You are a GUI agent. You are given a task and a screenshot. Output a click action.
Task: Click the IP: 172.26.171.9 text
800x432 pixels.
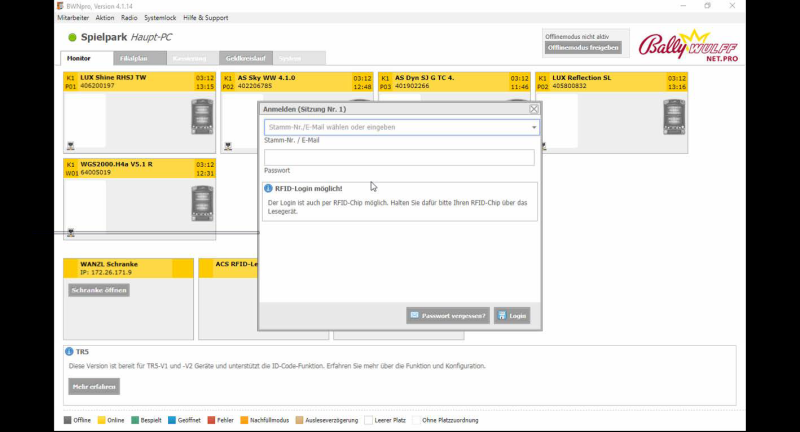(106, 272)
